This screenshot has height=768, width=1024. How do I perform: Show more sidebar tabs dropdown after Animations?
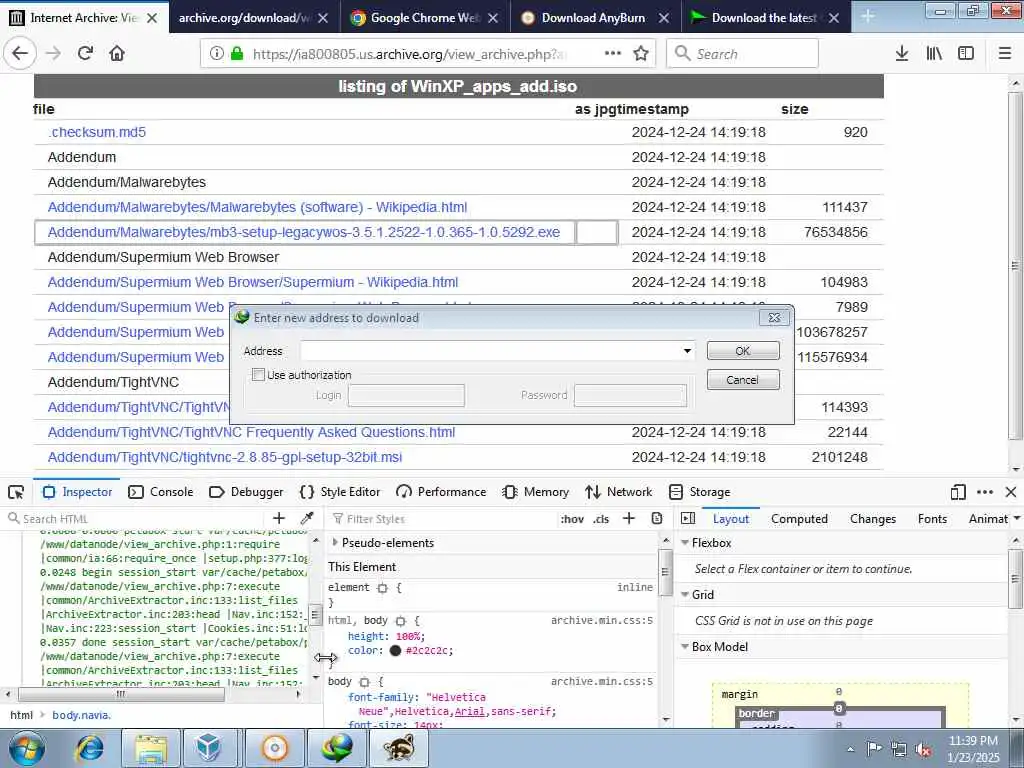pyautogui.click(x=1017, y=519)
